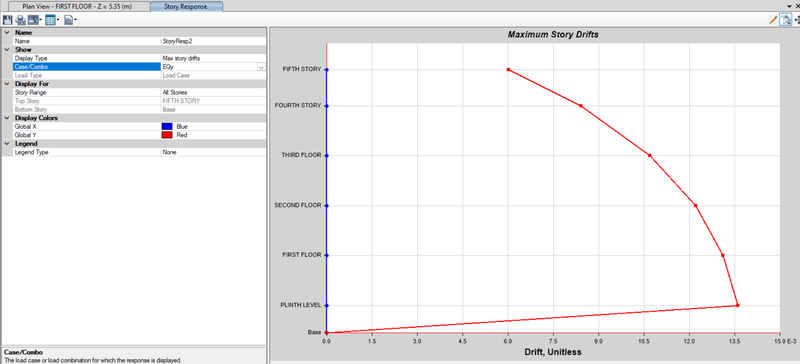Click the document export icon

[x=68, y=20]
